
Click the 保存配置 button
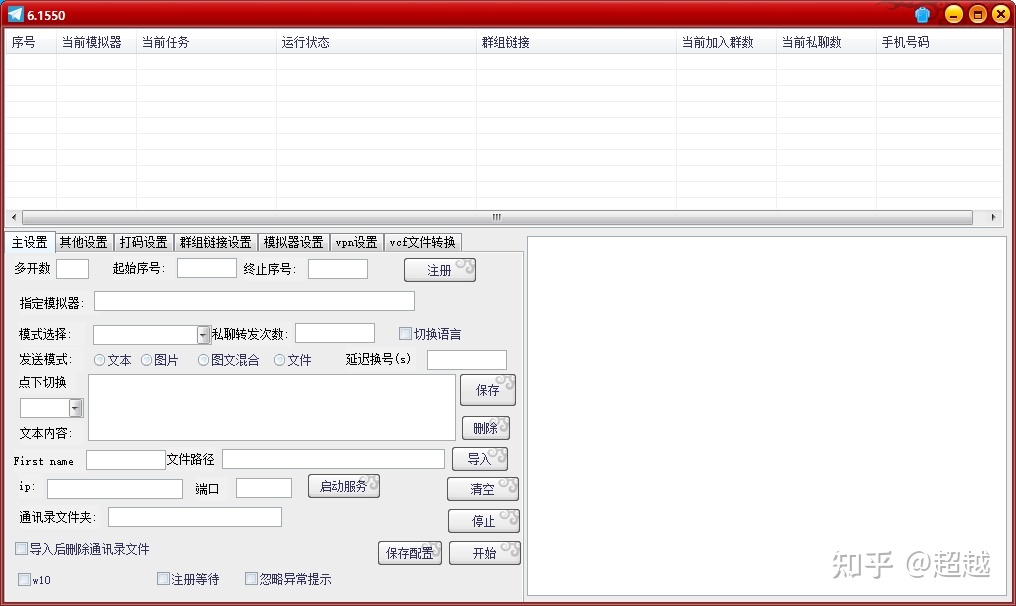[410, 553]
